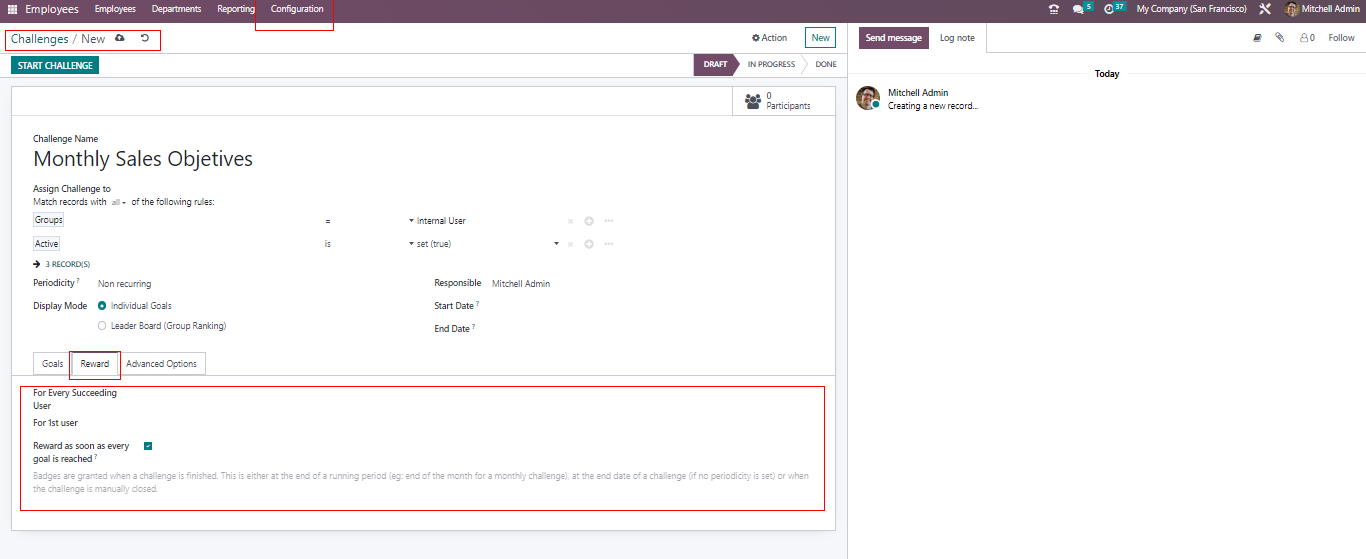The height and width of the screenshot is (559, 1366).
Task: Discard changes with the undo icon
Action: [x=145, y=39]
